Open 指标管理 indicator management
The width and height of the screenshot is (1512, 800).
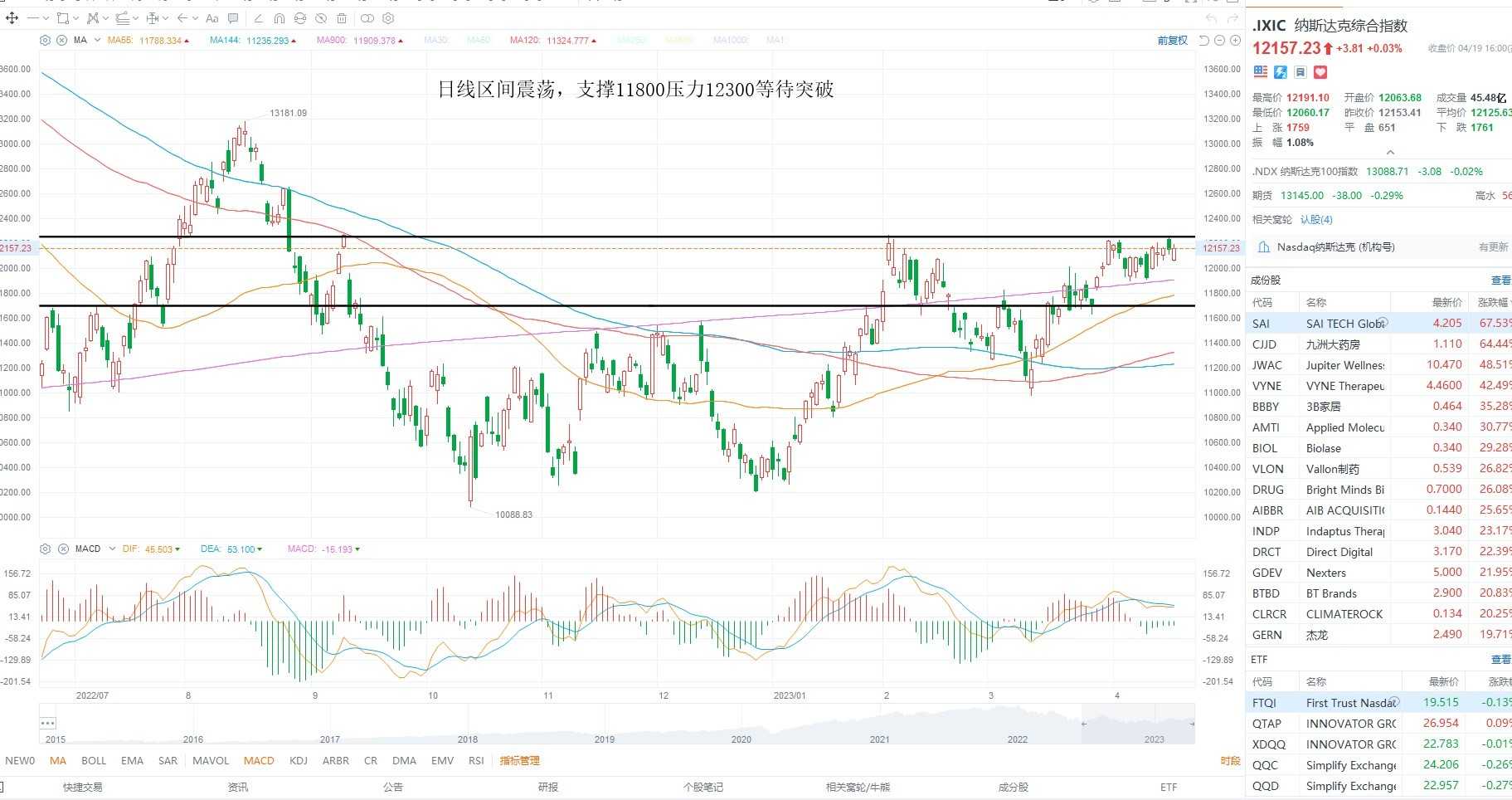click(520, 760)
